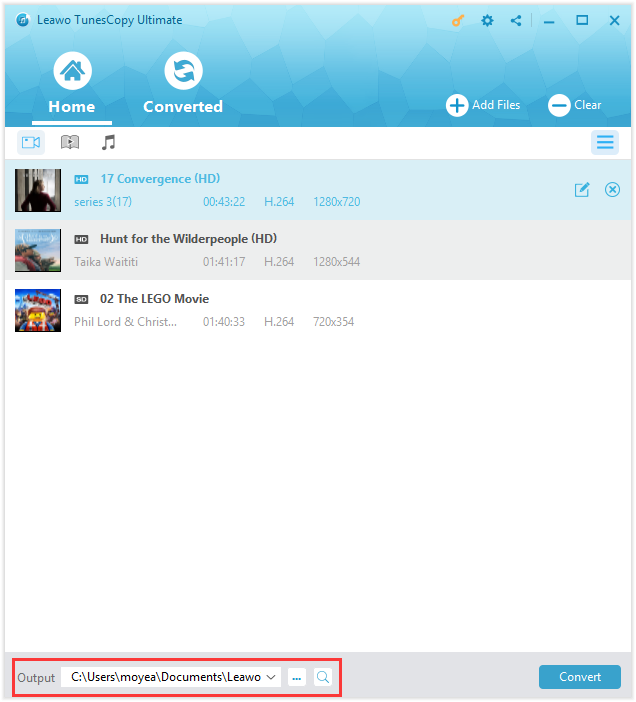Minimize the TunesCopy window
The width and height of the screenshot is (636, 702).
549,21
